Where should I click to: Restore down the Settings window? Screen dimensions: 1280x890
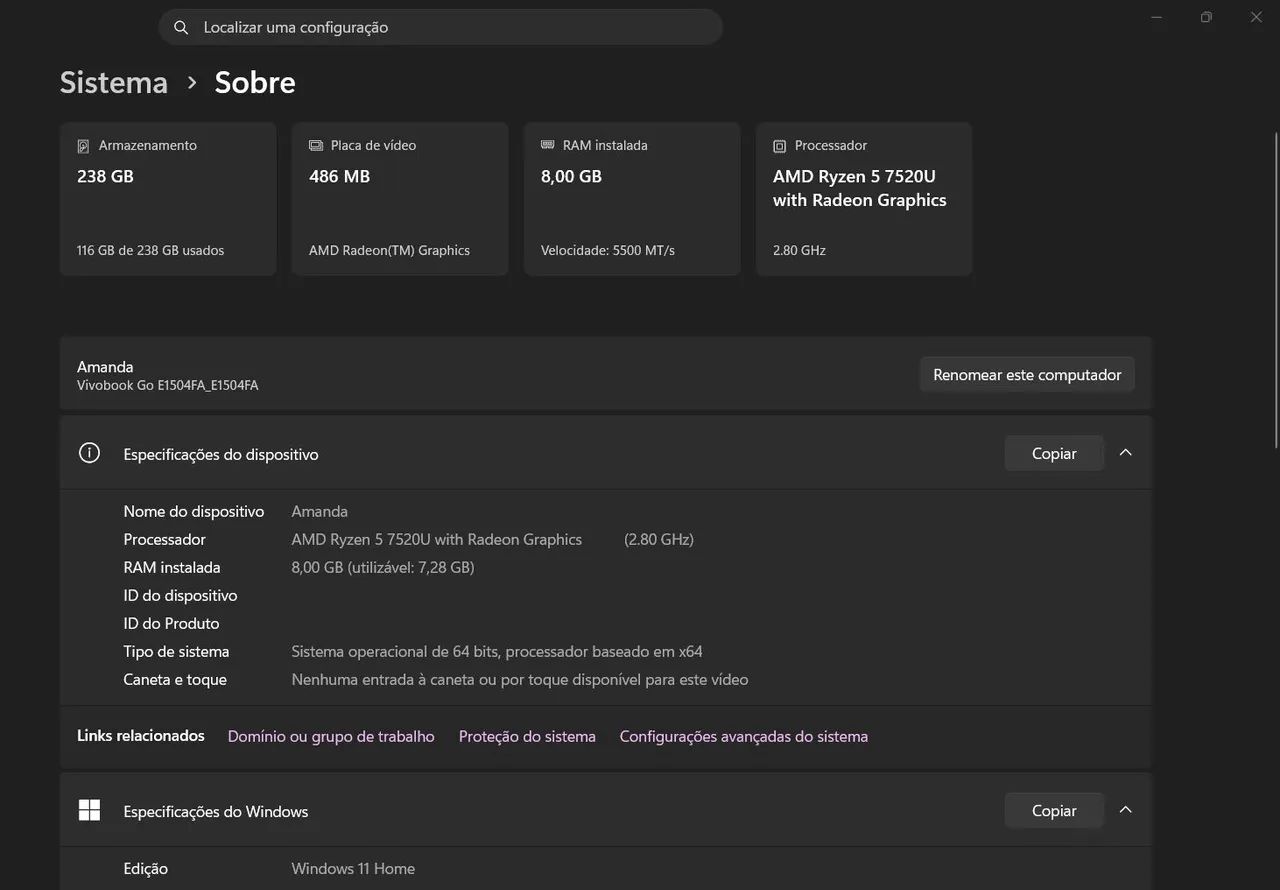(x=1207, y=17)
